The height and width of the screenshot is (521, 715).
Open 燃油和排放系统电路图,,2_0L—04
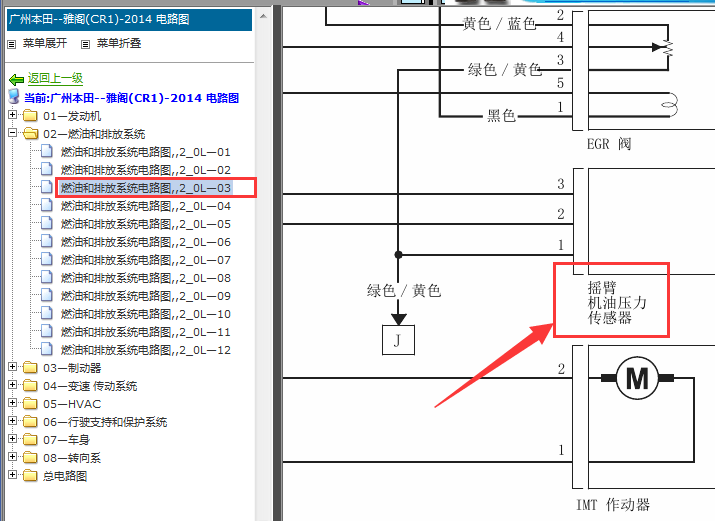pyautogui.click(x=145, y=206)
